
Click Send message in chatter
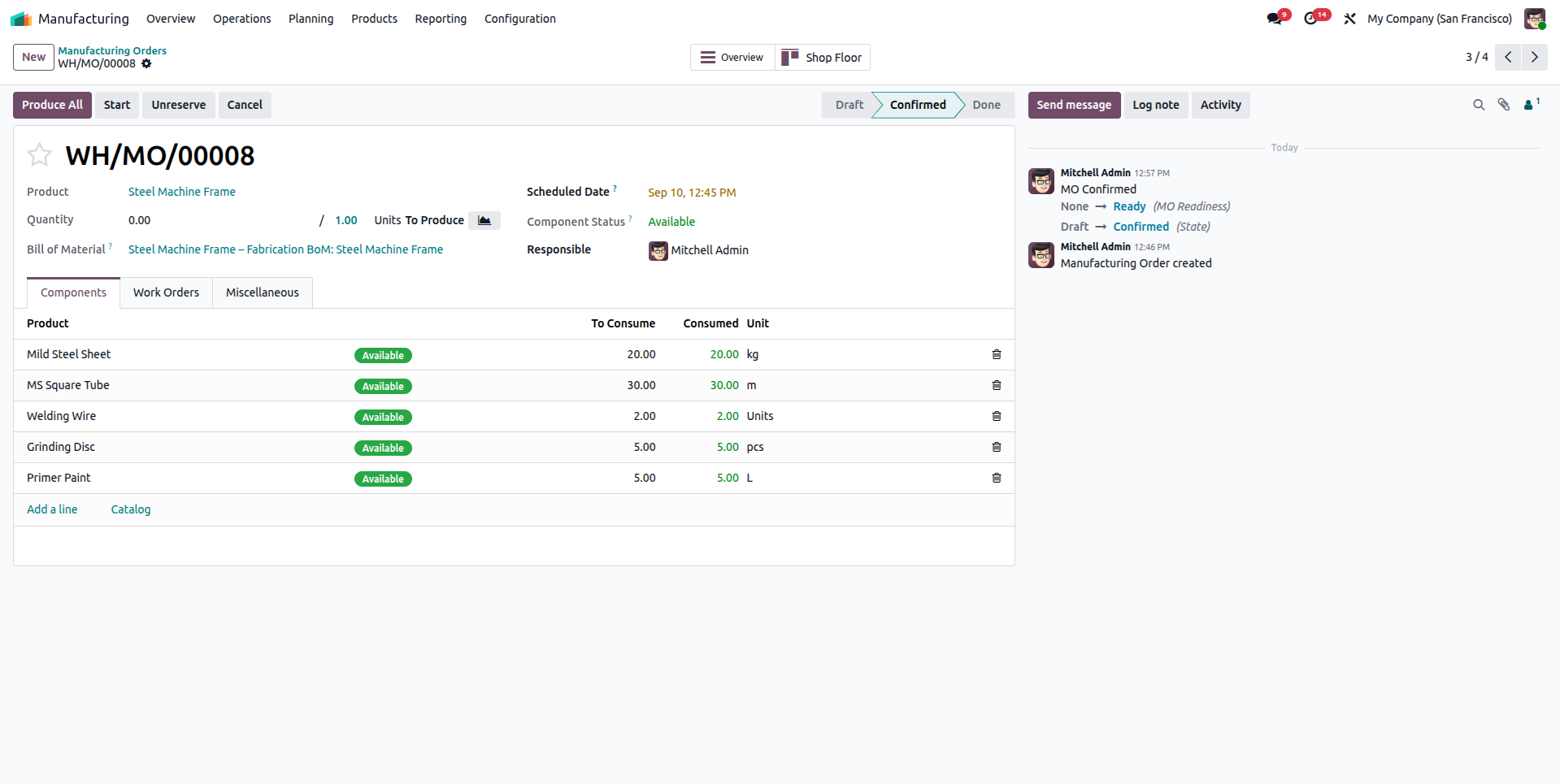1074,105
